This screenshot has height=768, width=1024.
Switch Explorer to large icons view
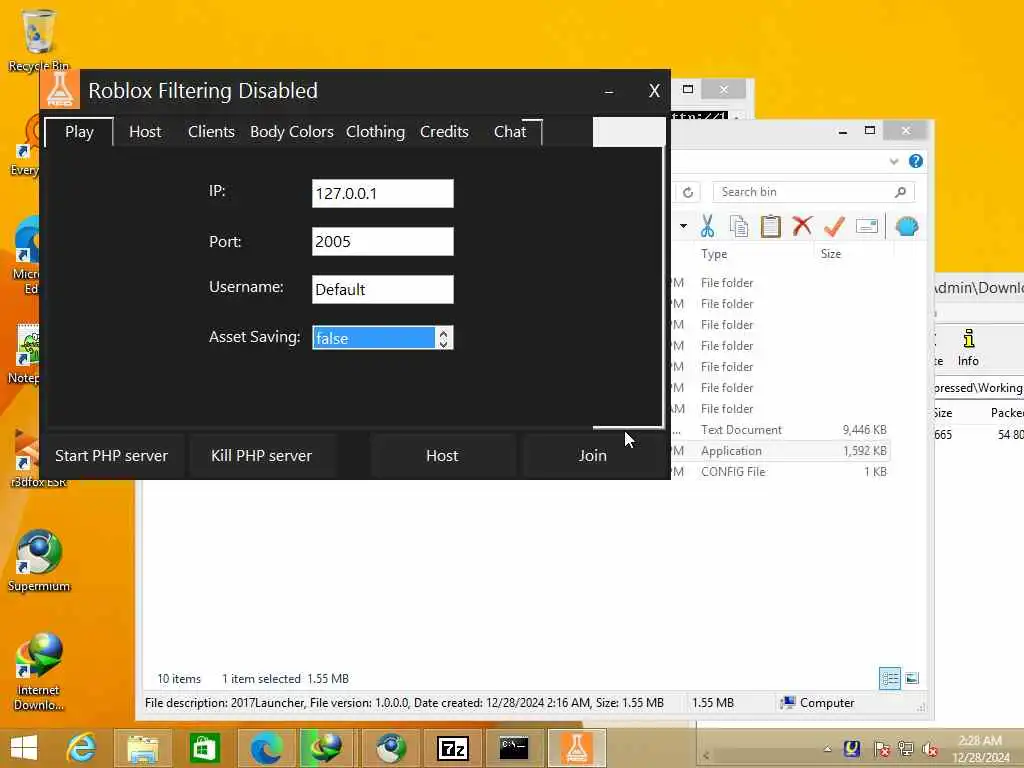(912, 679)
